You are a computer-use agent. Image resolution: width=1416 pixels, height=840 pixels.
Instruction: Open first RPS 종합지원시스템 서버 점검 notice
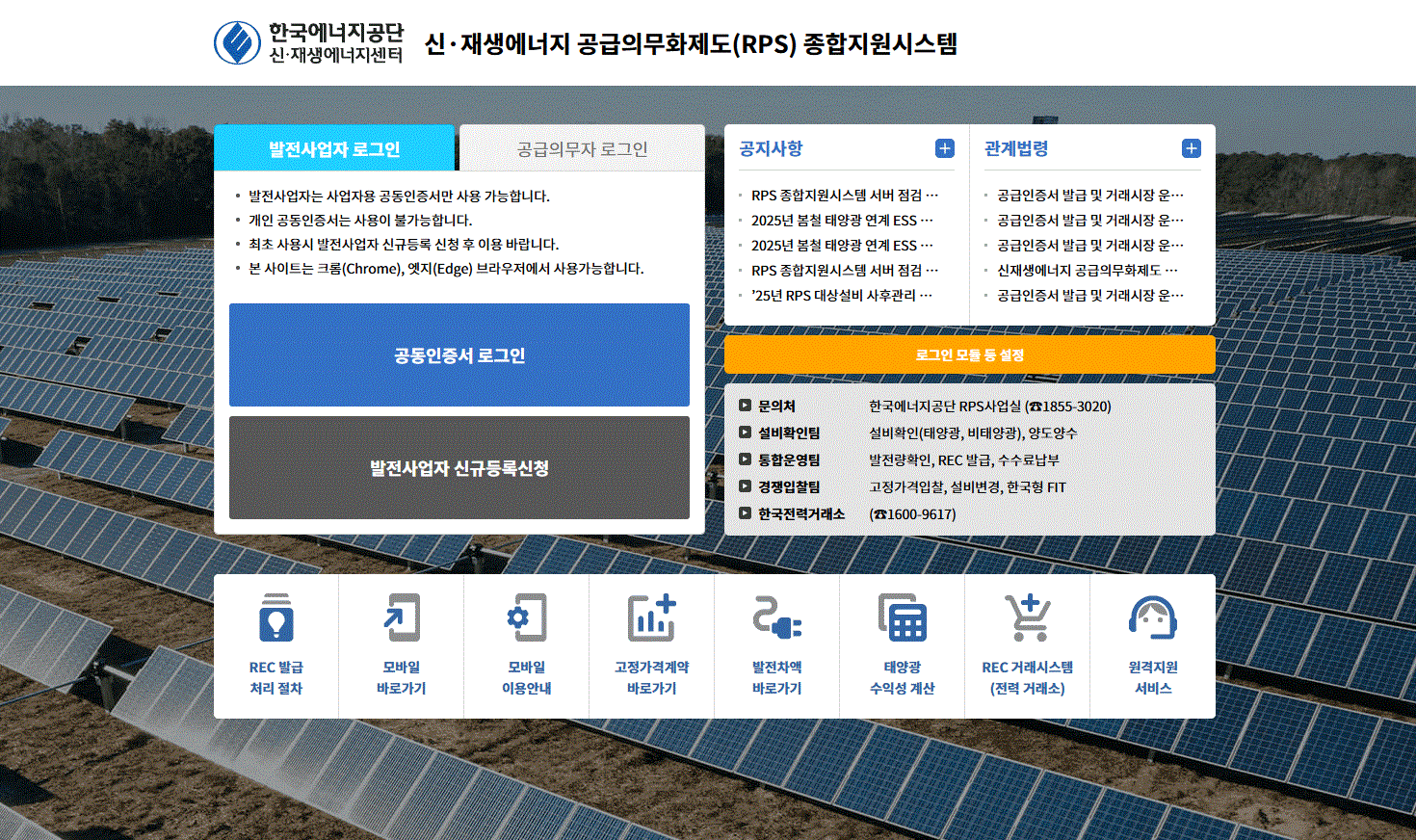pos(844,196)
